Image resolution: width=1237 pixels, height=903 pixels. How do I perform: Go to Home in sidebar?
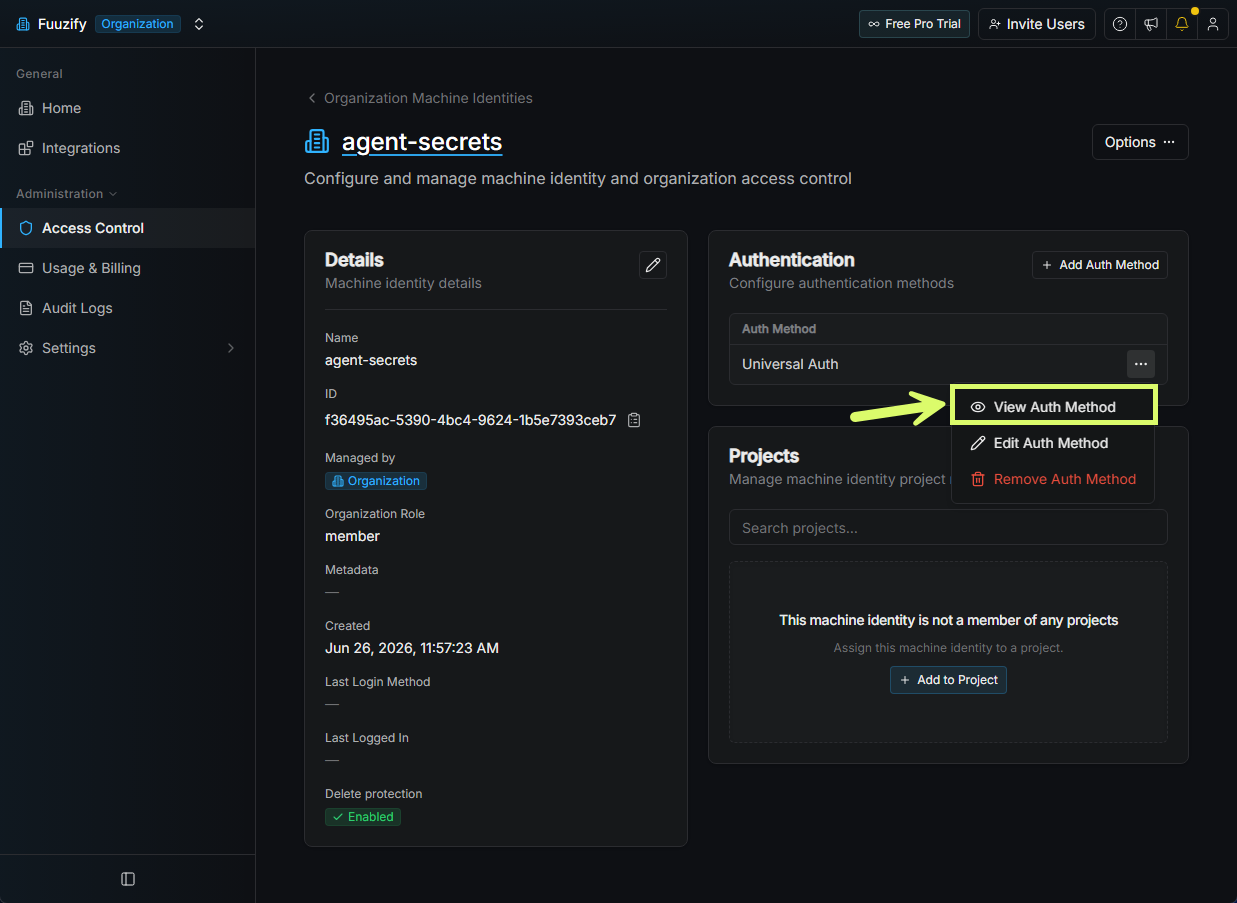click(x=127, y=108)
